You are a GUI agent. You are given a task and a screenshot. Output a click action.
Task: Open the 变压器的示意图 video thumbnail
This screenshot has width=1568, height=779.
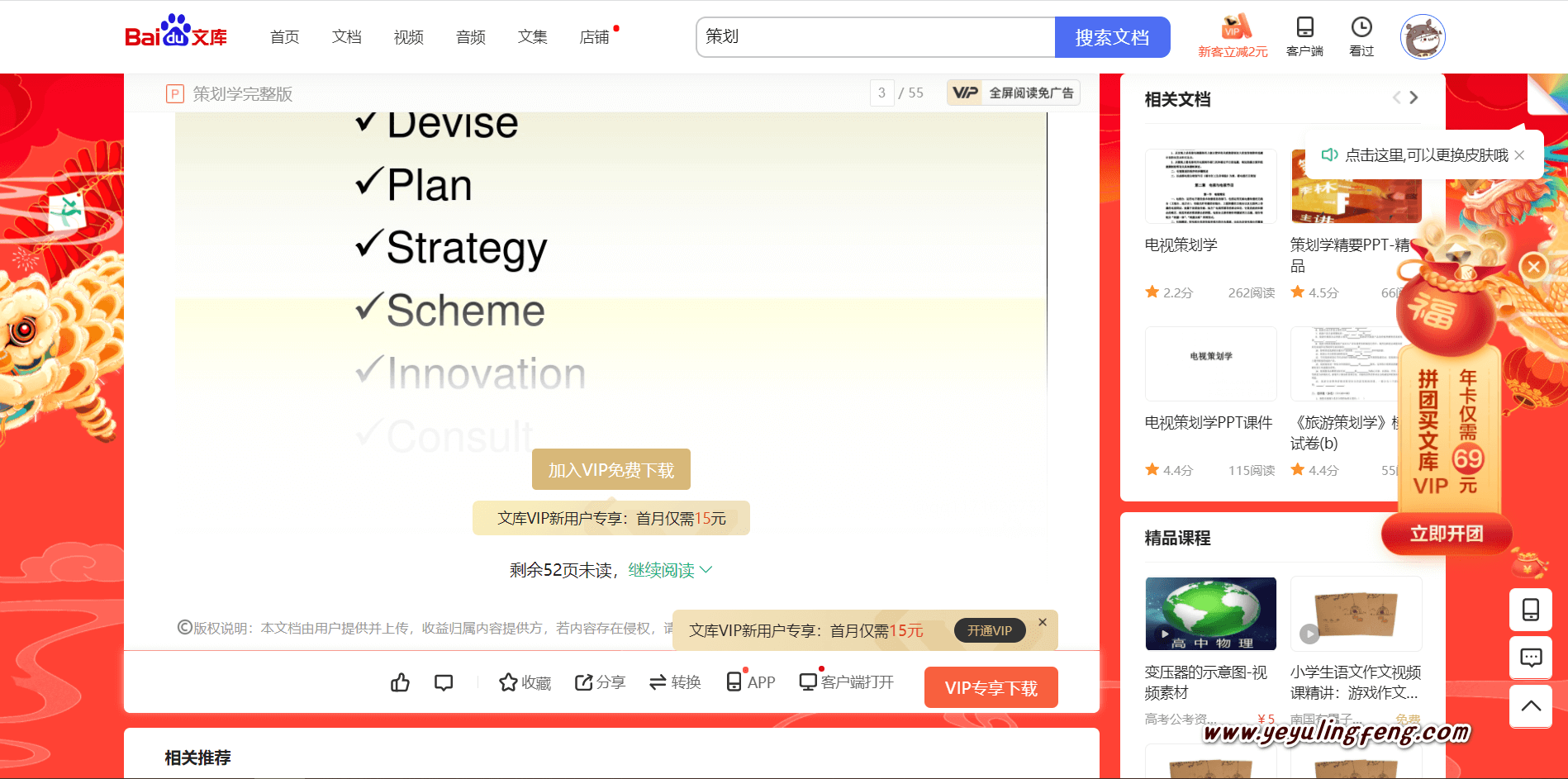point(1211,614)
